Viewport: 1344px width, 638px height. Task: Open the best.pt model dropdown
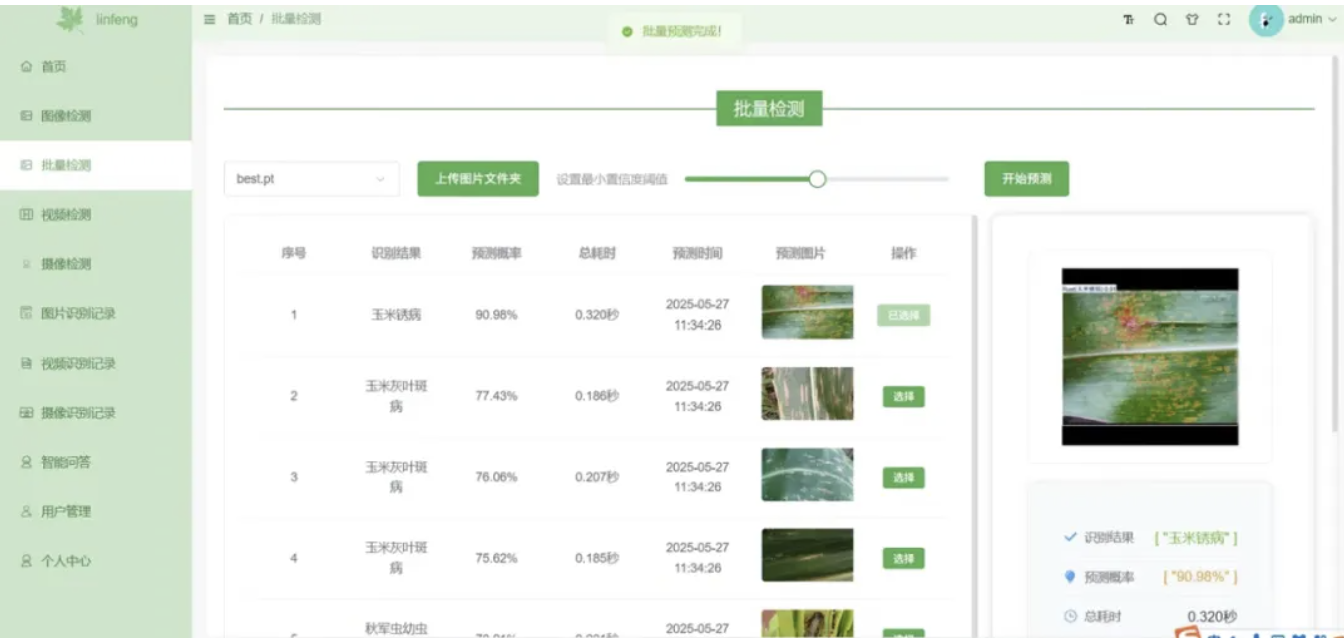click(311, 179)
